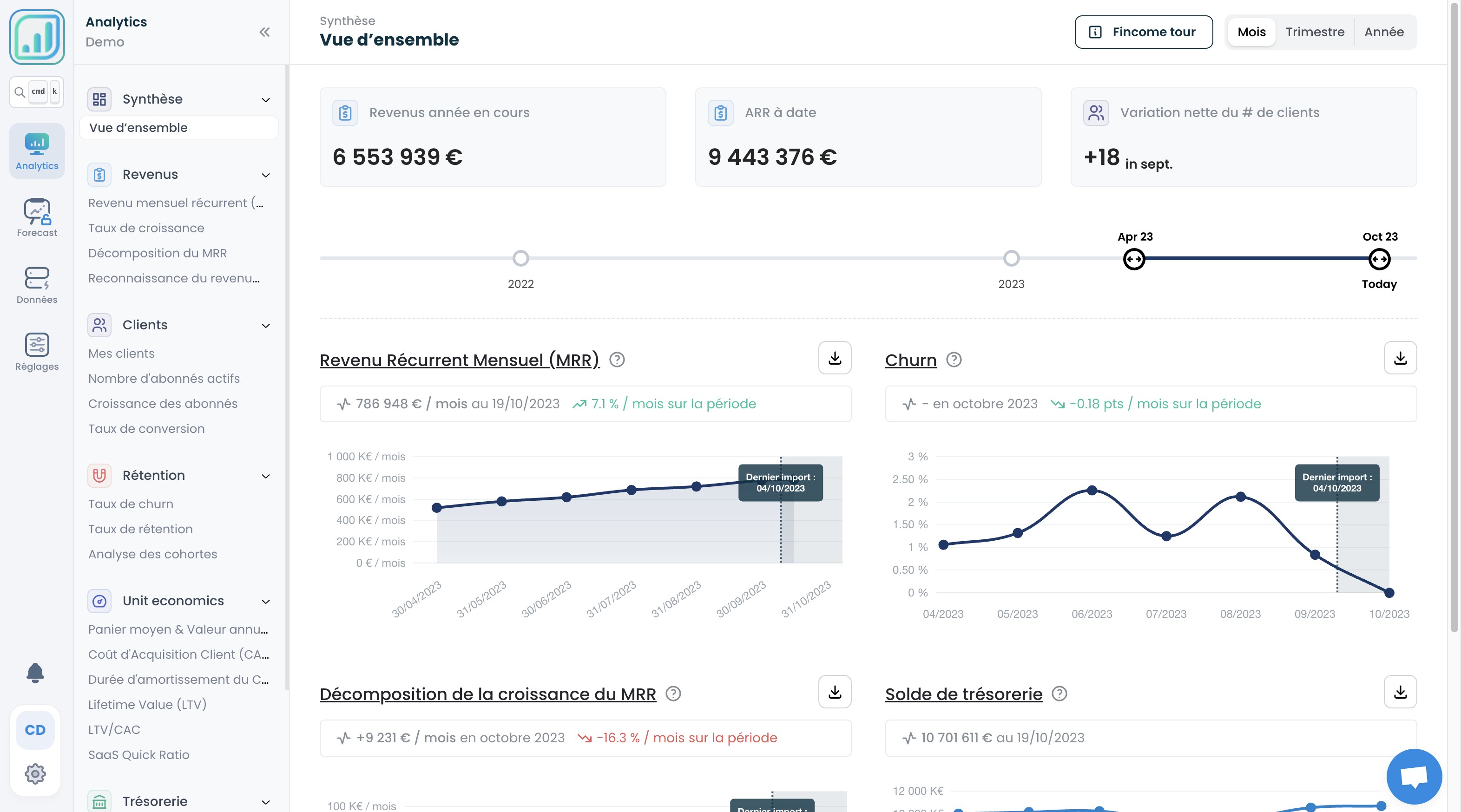
Task: Click the notifications bell icon
Action: [x=35, y=673]
